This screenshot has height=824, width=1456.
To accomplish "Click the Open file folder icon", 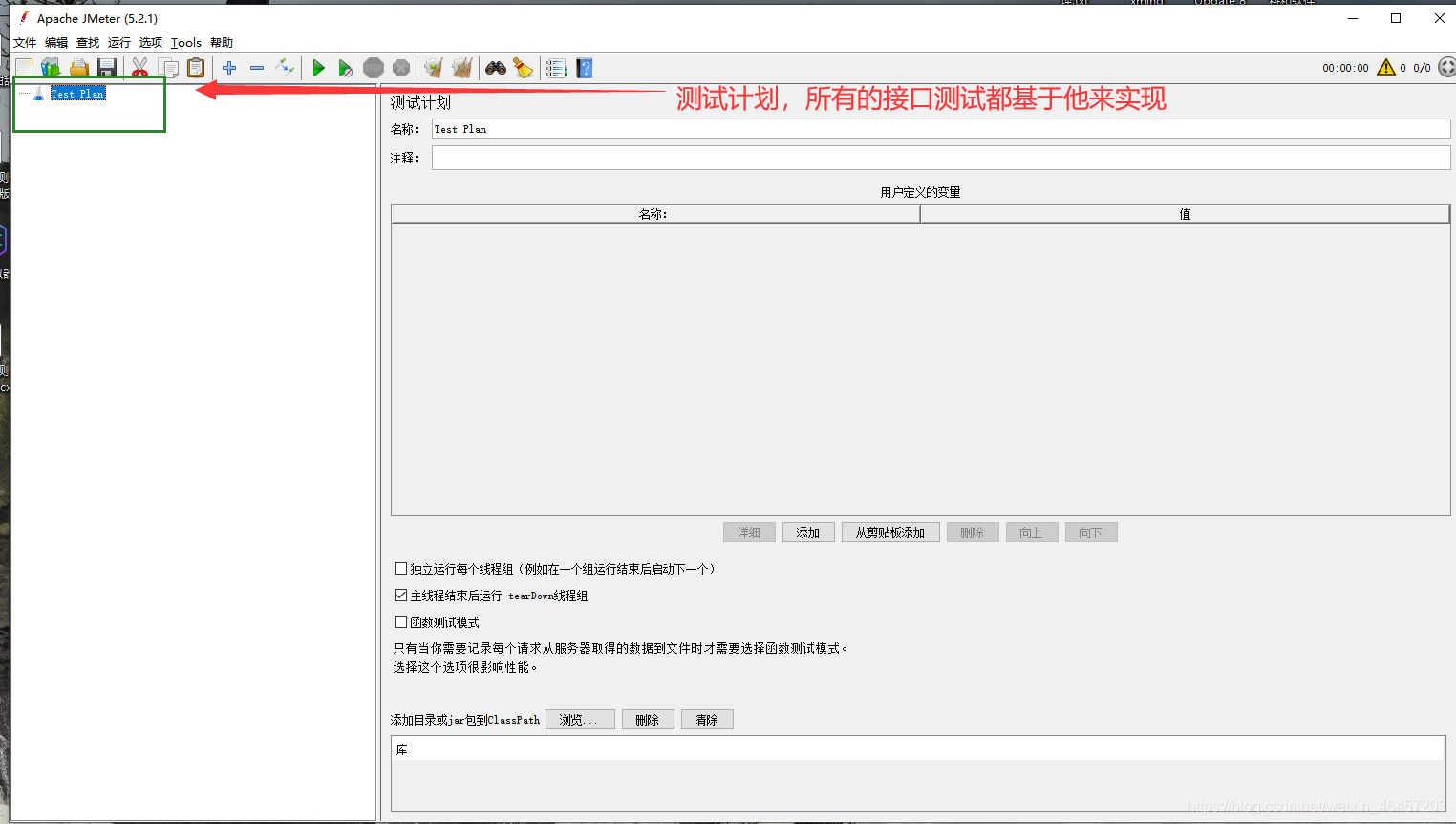I will click(79, 68).
